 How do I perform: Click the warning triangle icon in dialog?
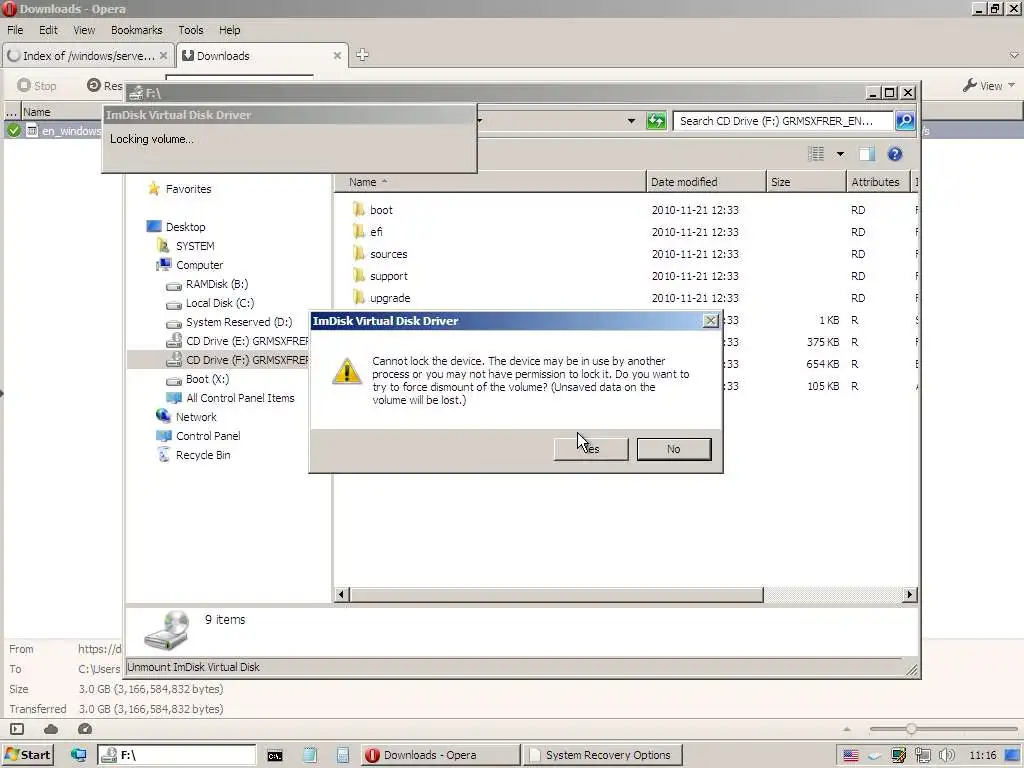(x=347, y=371)
